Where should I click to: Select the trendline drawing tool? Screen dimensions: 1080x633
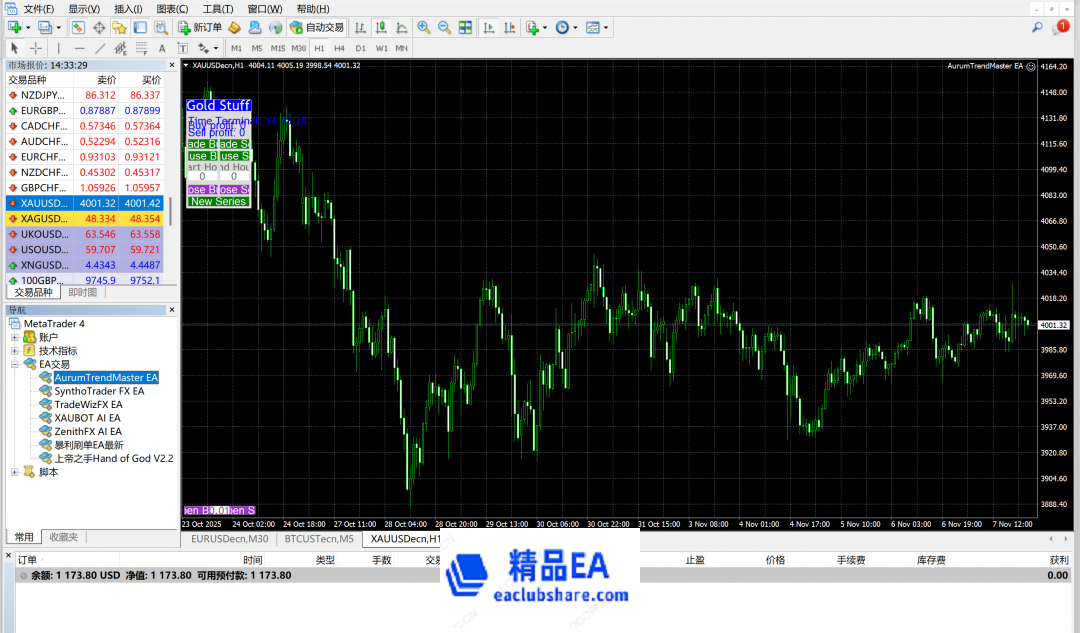pos(100,48)
